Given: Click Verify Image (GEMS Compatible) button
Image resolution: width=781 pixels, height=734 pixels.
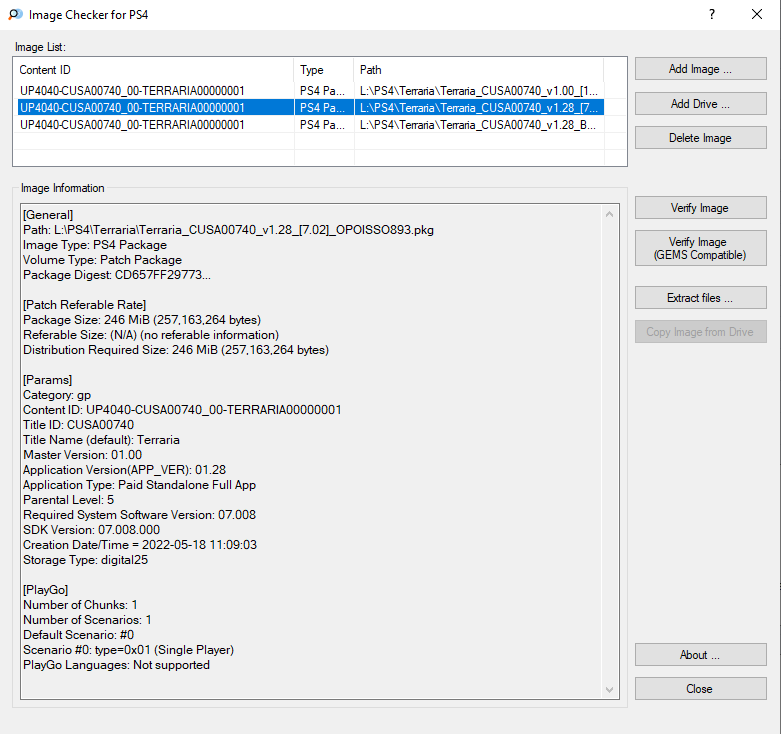Looking at the screenshot, I should click(700, 248).
